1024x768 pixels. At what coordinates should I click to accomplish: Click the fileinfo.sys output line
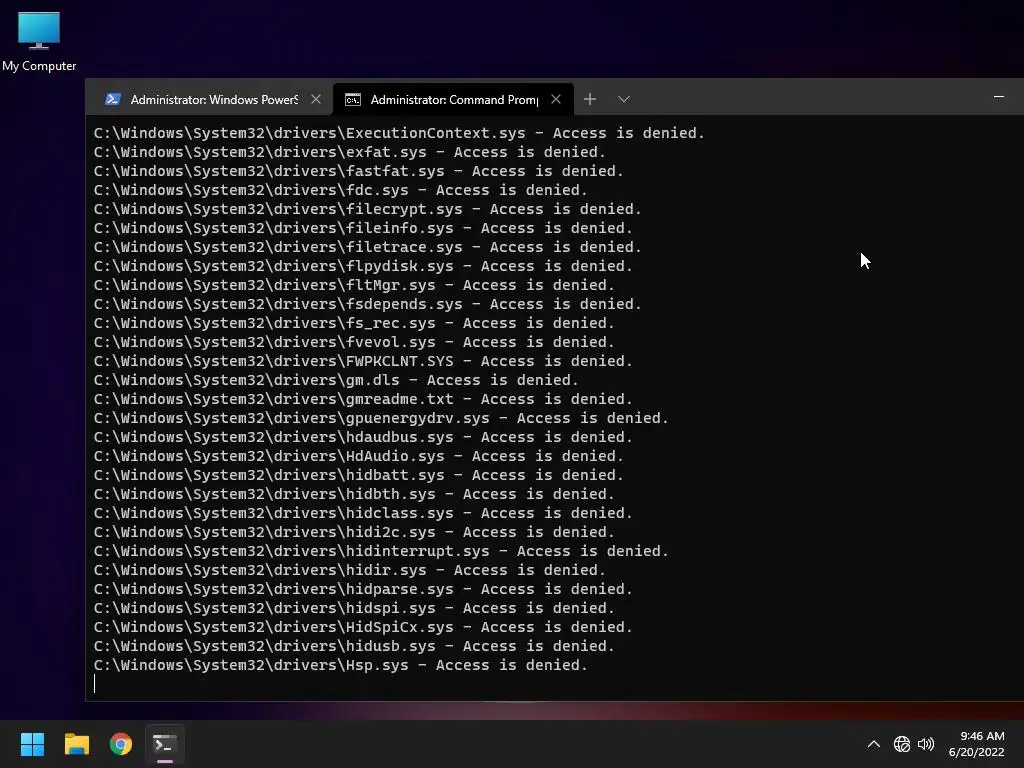tap(363, 228)
